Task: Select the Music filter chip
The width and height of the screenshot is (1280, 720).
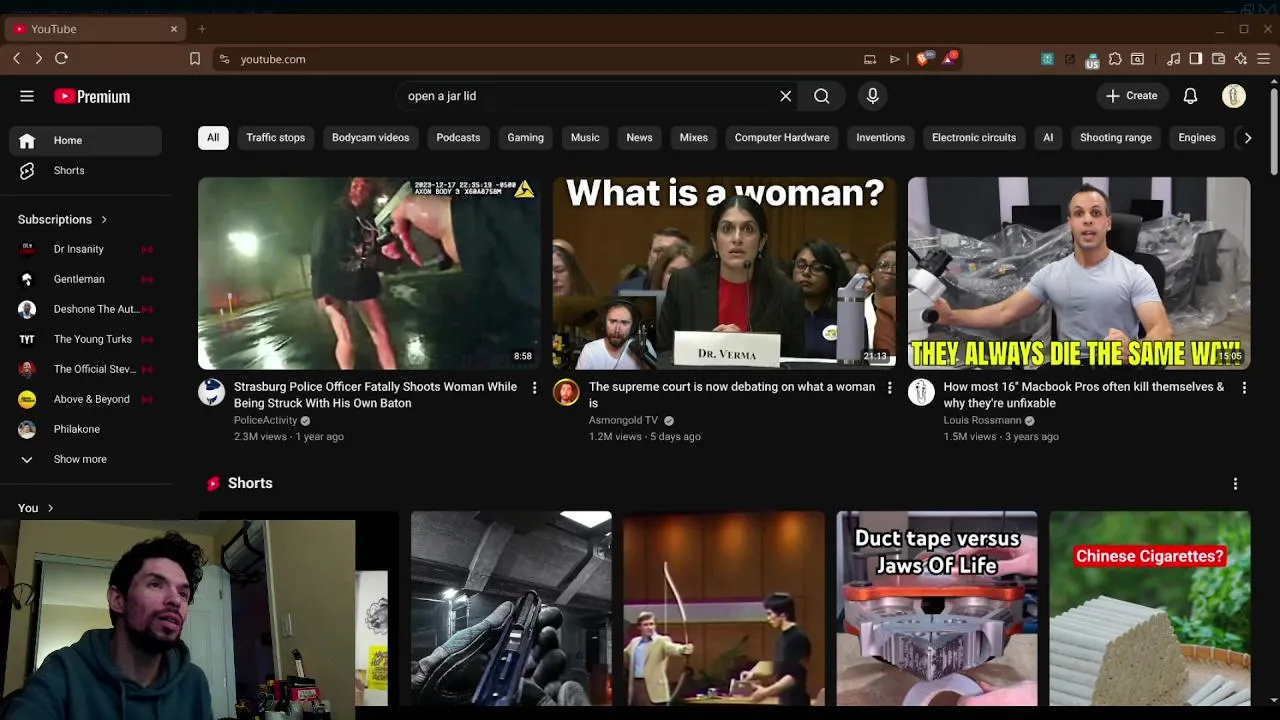Action: click(585, 138)
